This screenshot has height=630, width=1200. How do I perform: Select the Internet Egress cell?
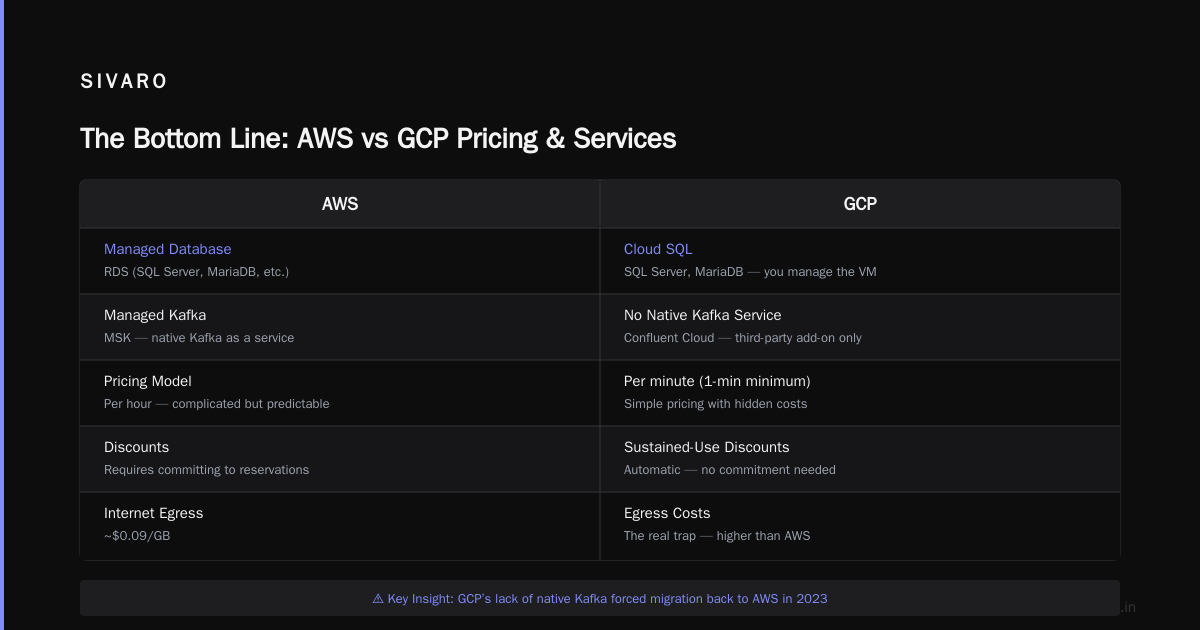[x=340, y=525]
